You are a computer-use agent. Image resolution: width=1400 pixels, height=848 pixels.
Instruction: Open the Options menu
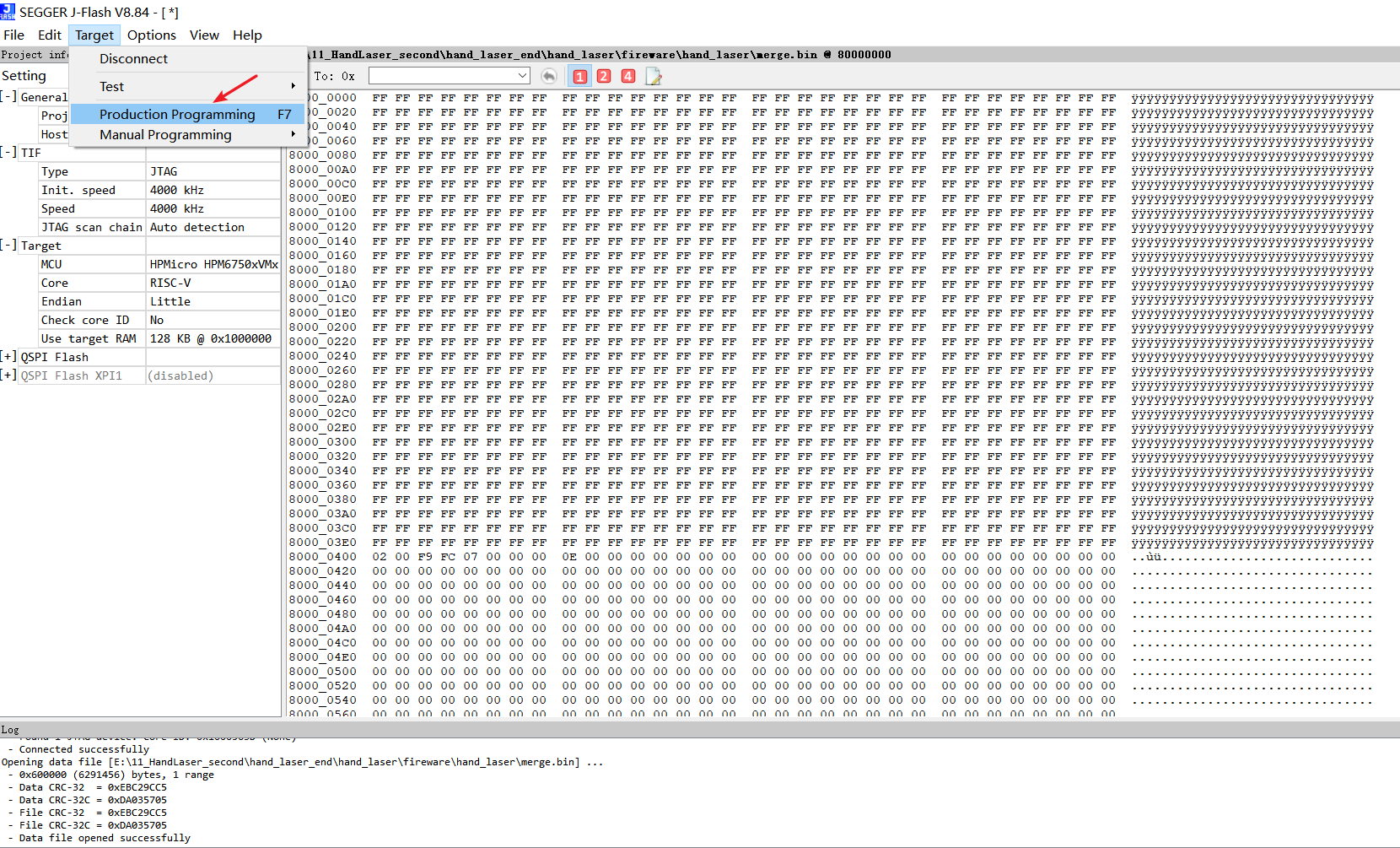(152, 35)
